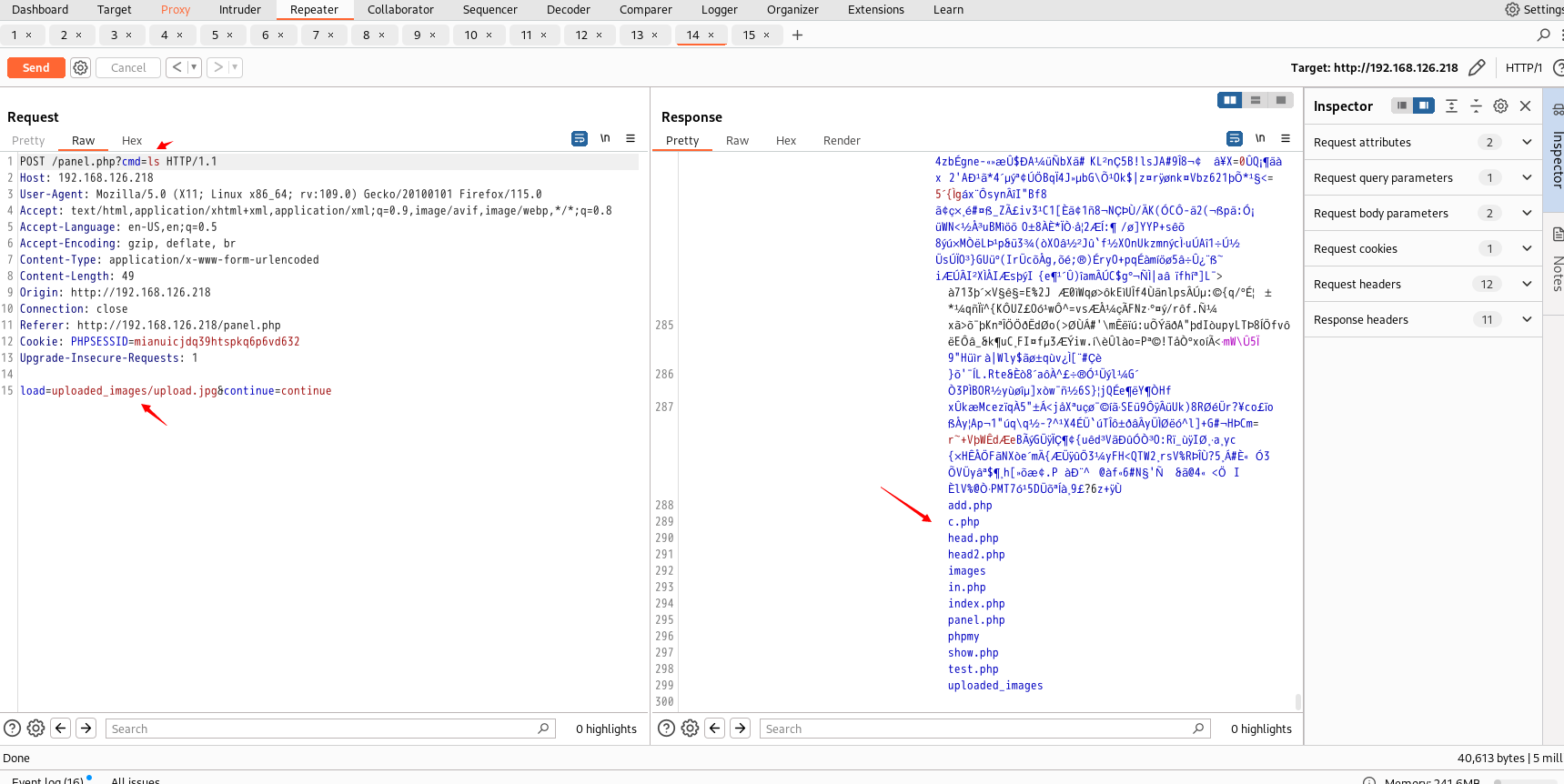Cancel the current request
The image size is (1564, 784).
click(128, 67)
